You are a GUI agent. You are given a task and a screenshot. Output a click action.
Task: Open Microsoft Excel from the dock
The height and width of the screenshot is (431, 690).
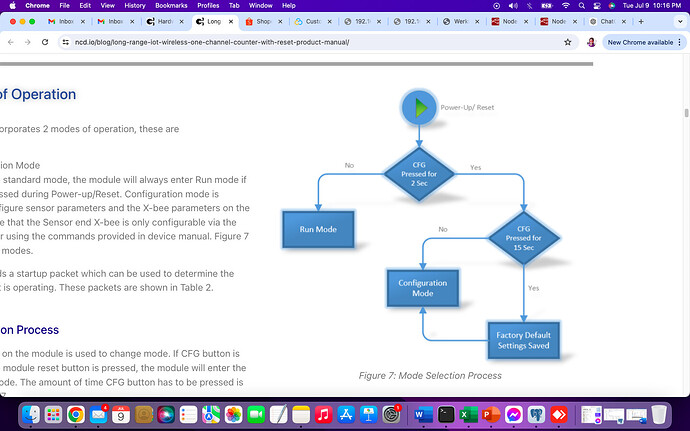(x=467, y=414)
